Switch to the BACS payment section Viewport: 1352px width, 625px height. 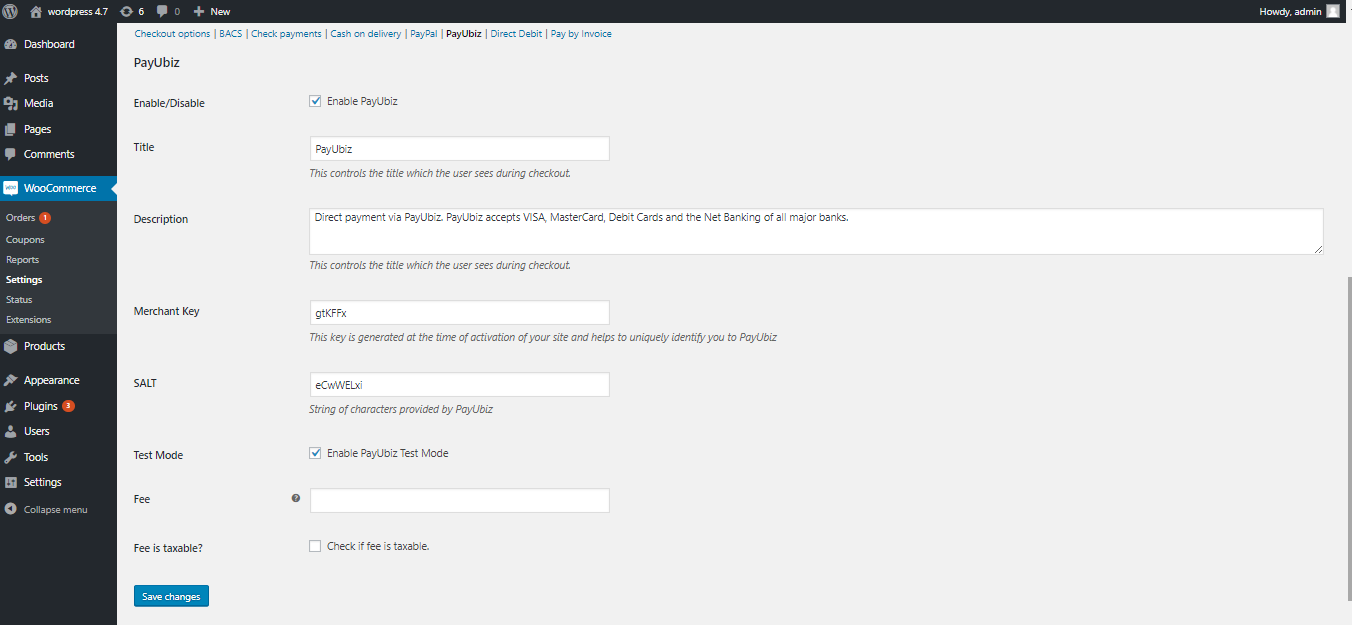231,34
